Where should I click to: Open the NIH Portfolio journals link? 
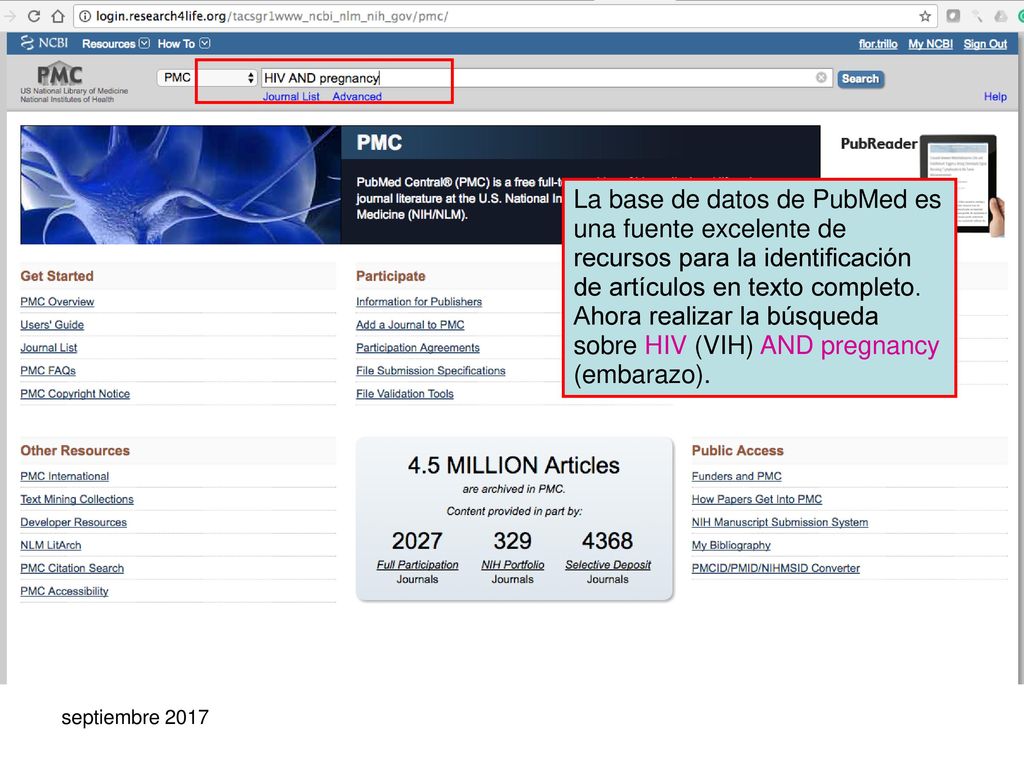[x=513, y=565]
